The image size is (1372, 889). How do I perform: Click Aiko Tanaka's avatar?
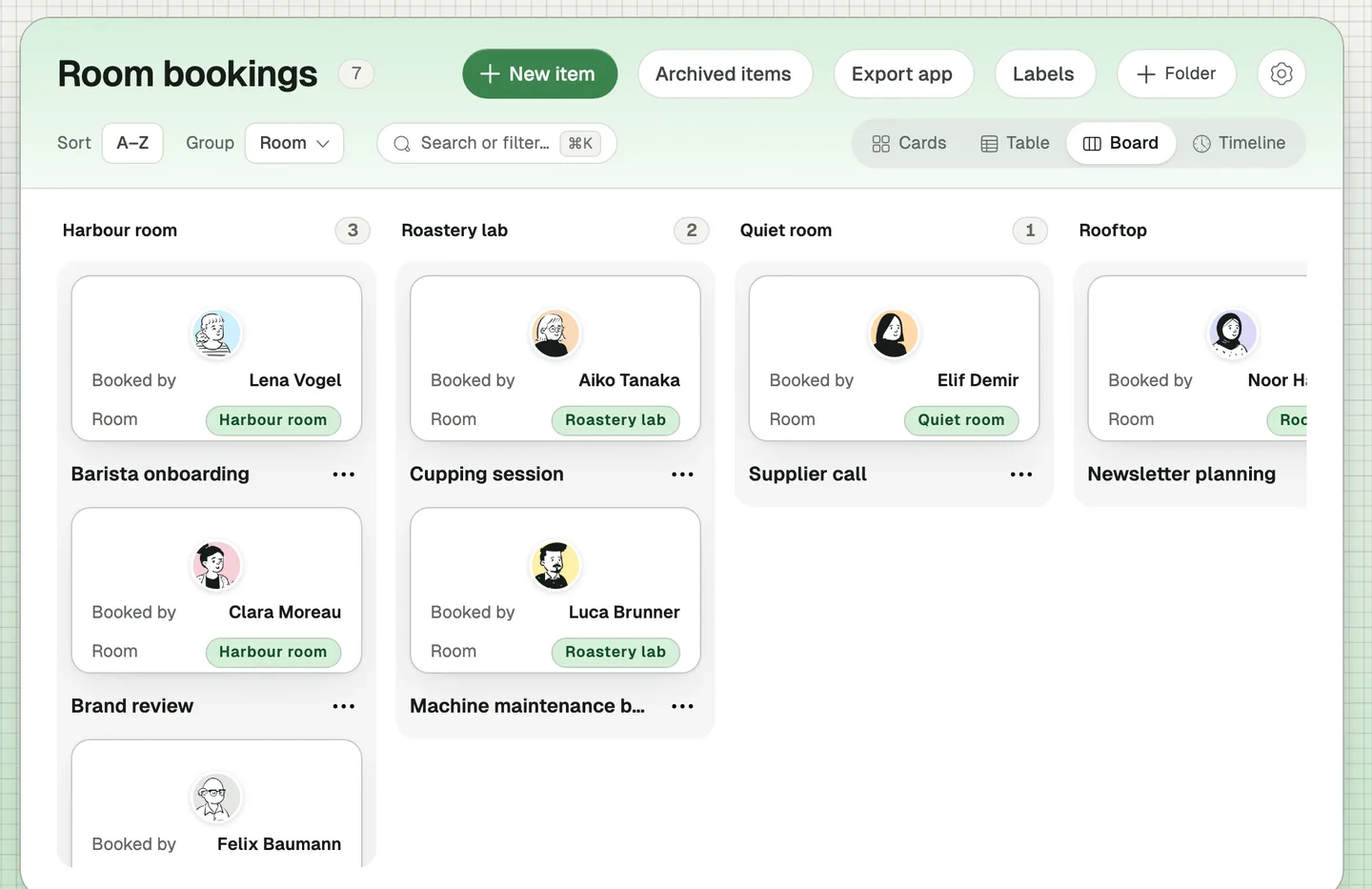[555, 333]
